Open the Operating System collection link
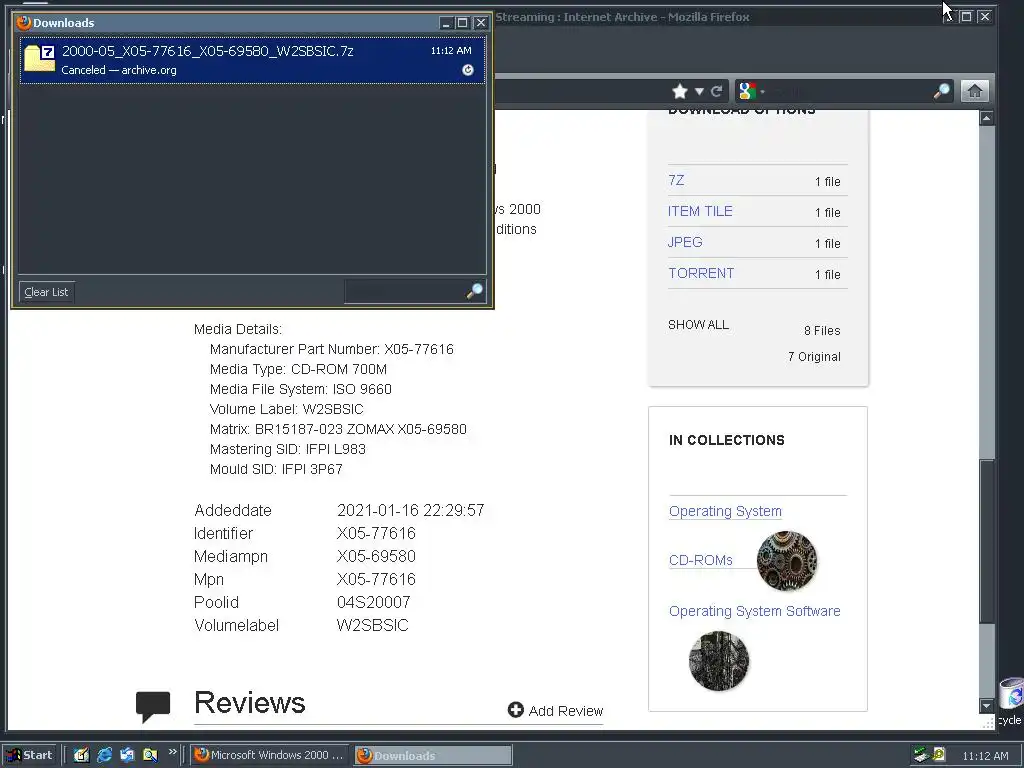Image resolution: width=1024 pixels, height=768 pixels. 725,511
